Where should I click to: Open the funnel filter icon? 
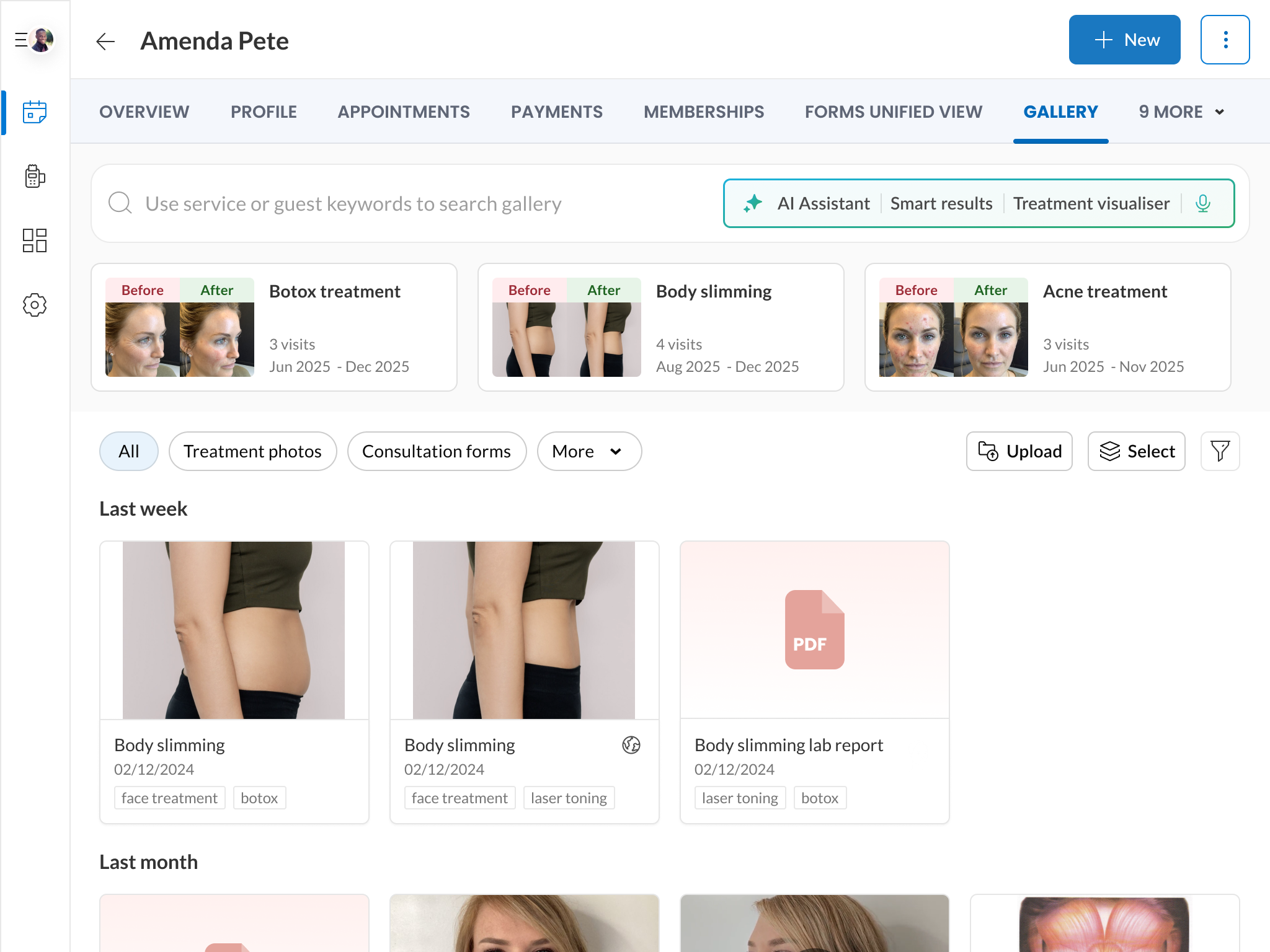click(x=1219, y=451)
